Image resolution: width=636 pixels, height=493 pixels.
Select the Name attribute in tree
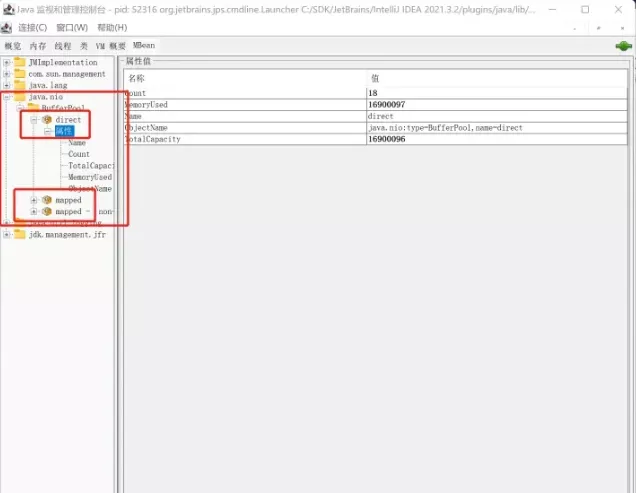coord(77,143)
